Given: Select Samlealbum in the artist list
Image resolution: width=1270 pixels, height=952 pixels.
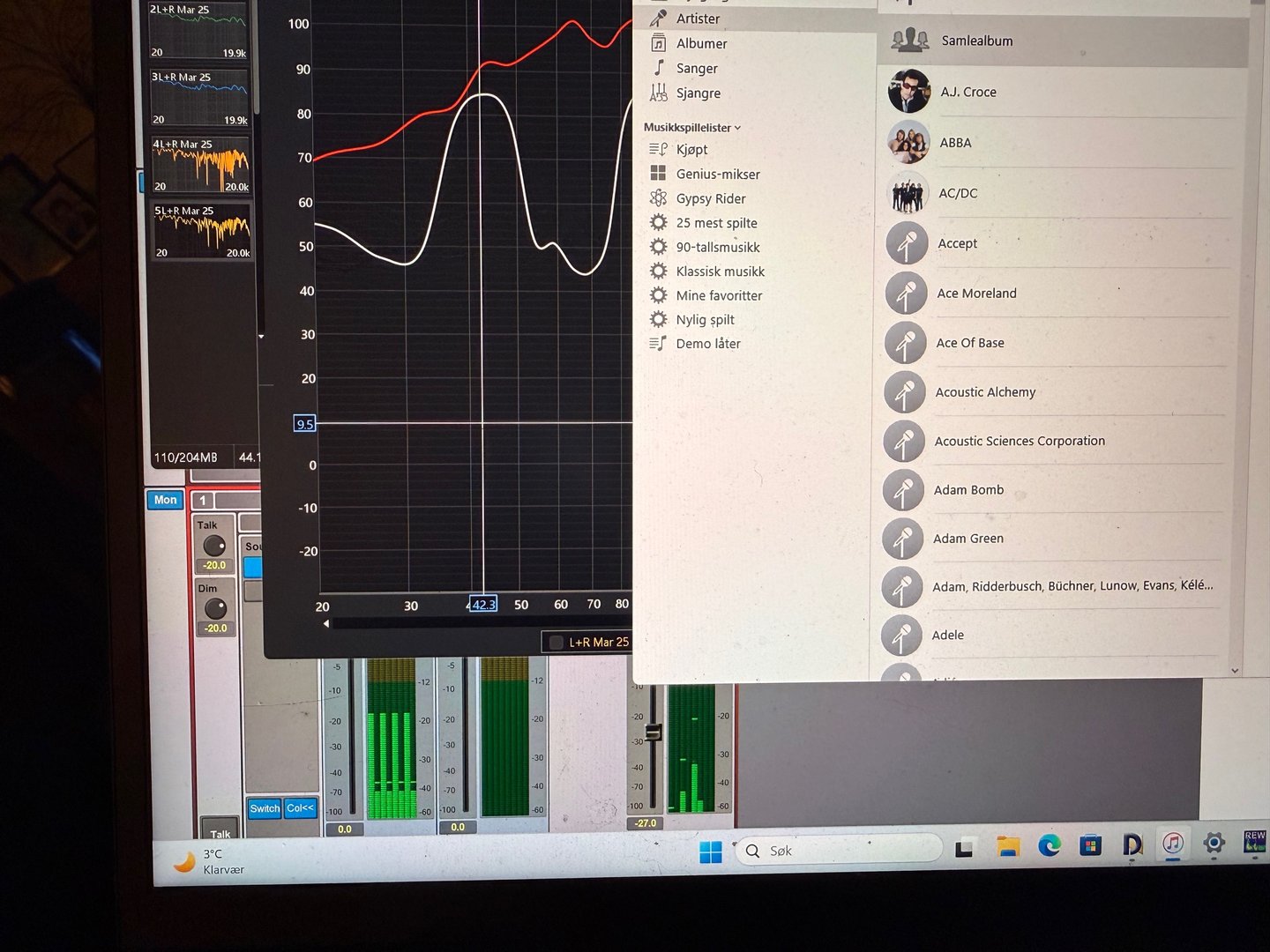Looking at the screenshot, I should (x=1064, y=41).
